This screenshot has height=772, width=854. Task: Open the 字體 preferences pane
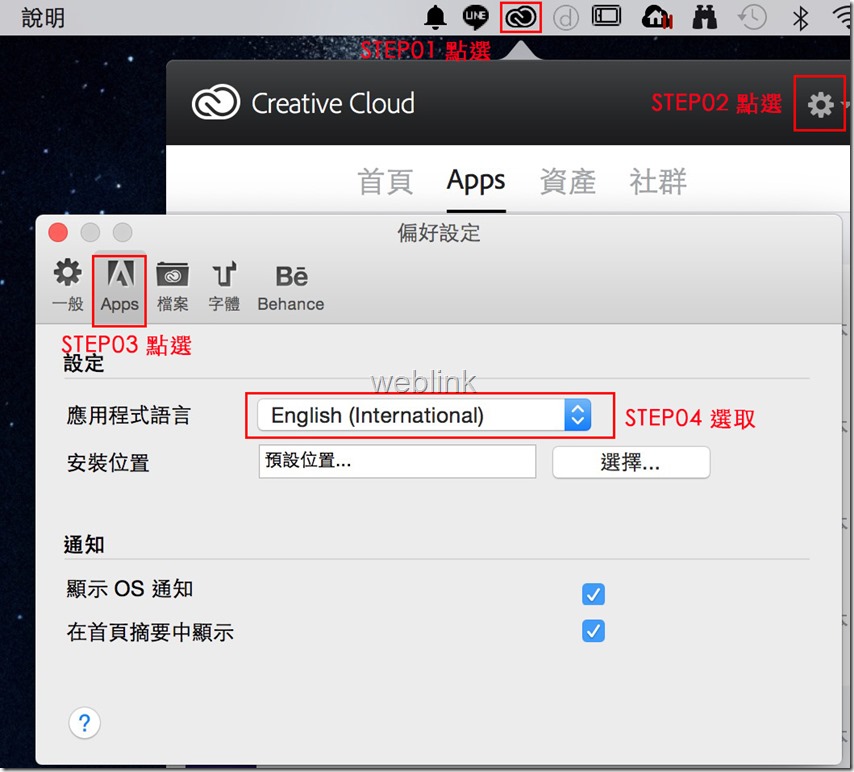(224, 286)
